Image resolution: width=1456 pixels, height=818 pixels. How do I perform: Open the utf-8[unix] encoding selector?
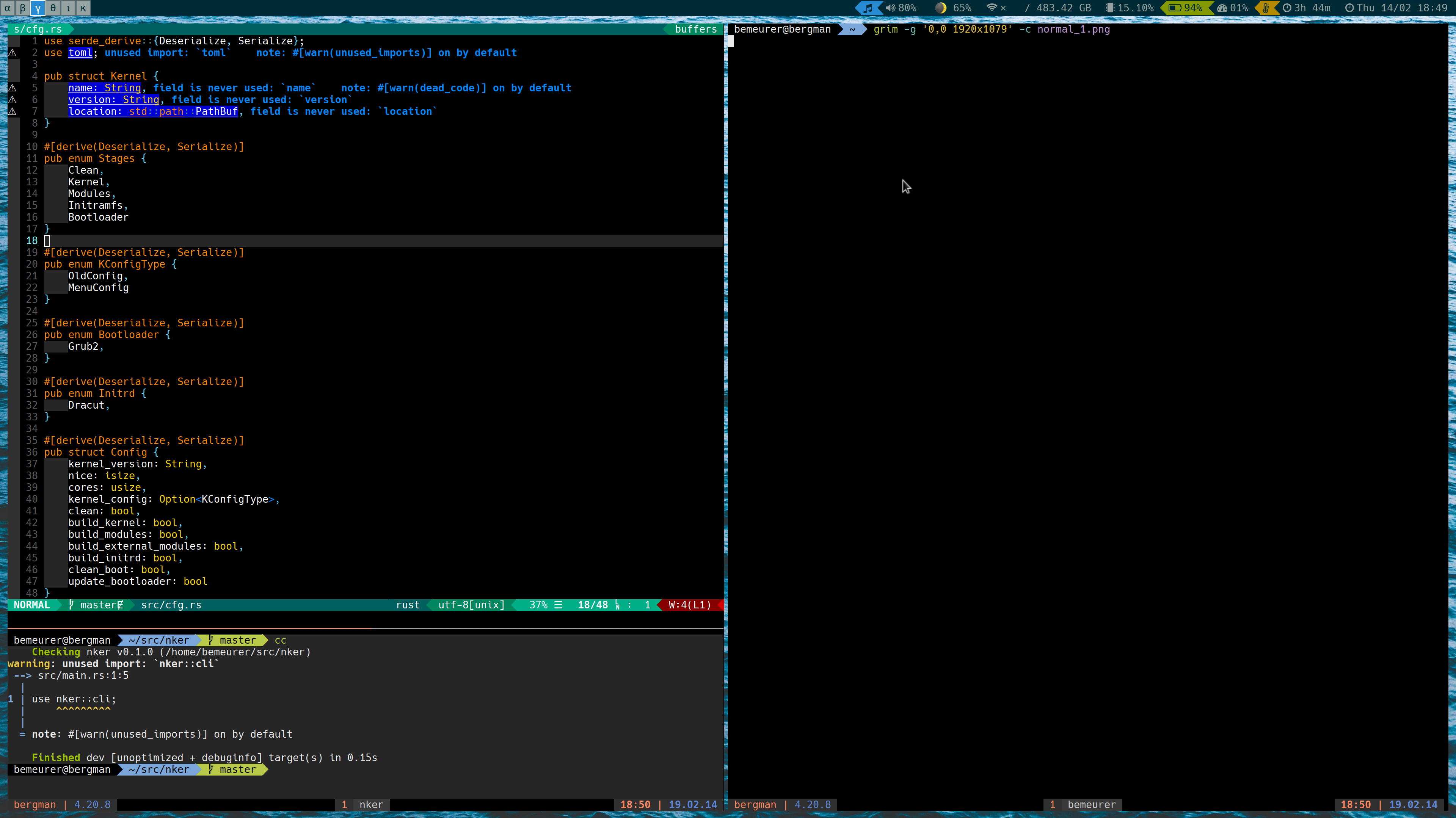[470, 605]
